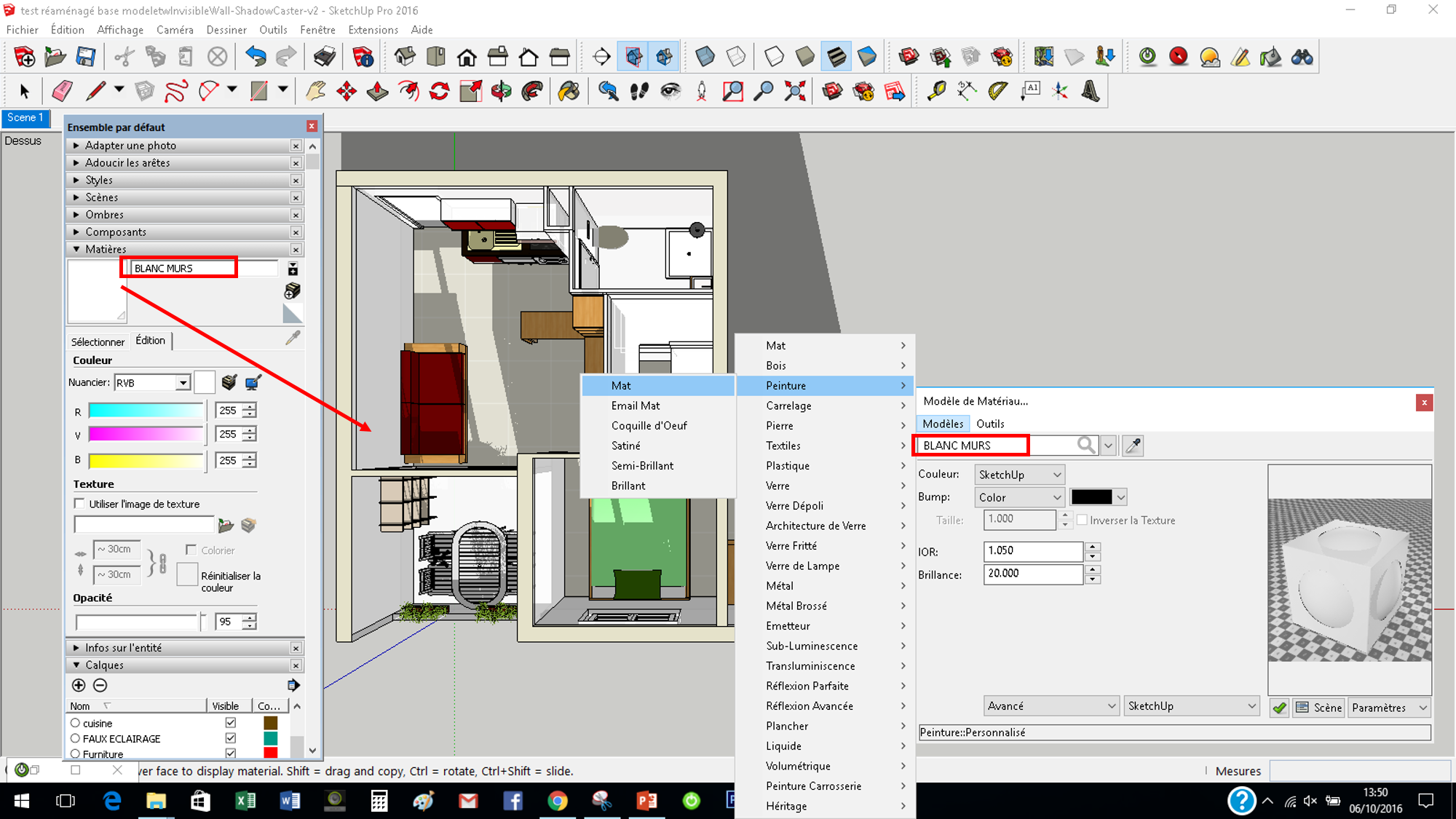Remove layer with minus icon
This screenshot has width=1456, height=819.
[100, 685]
